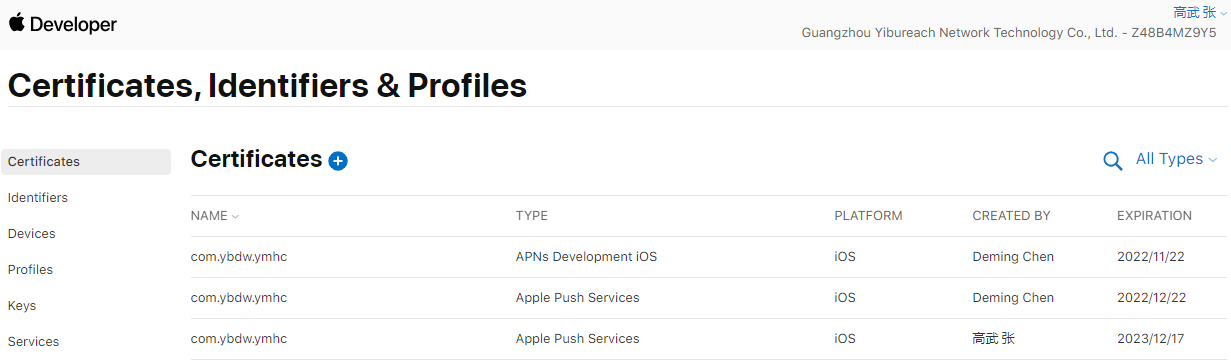The height and width of the screenshot is (362, 1231).
Task: Go to Services in the sidebar
Action: coord(33,342)
